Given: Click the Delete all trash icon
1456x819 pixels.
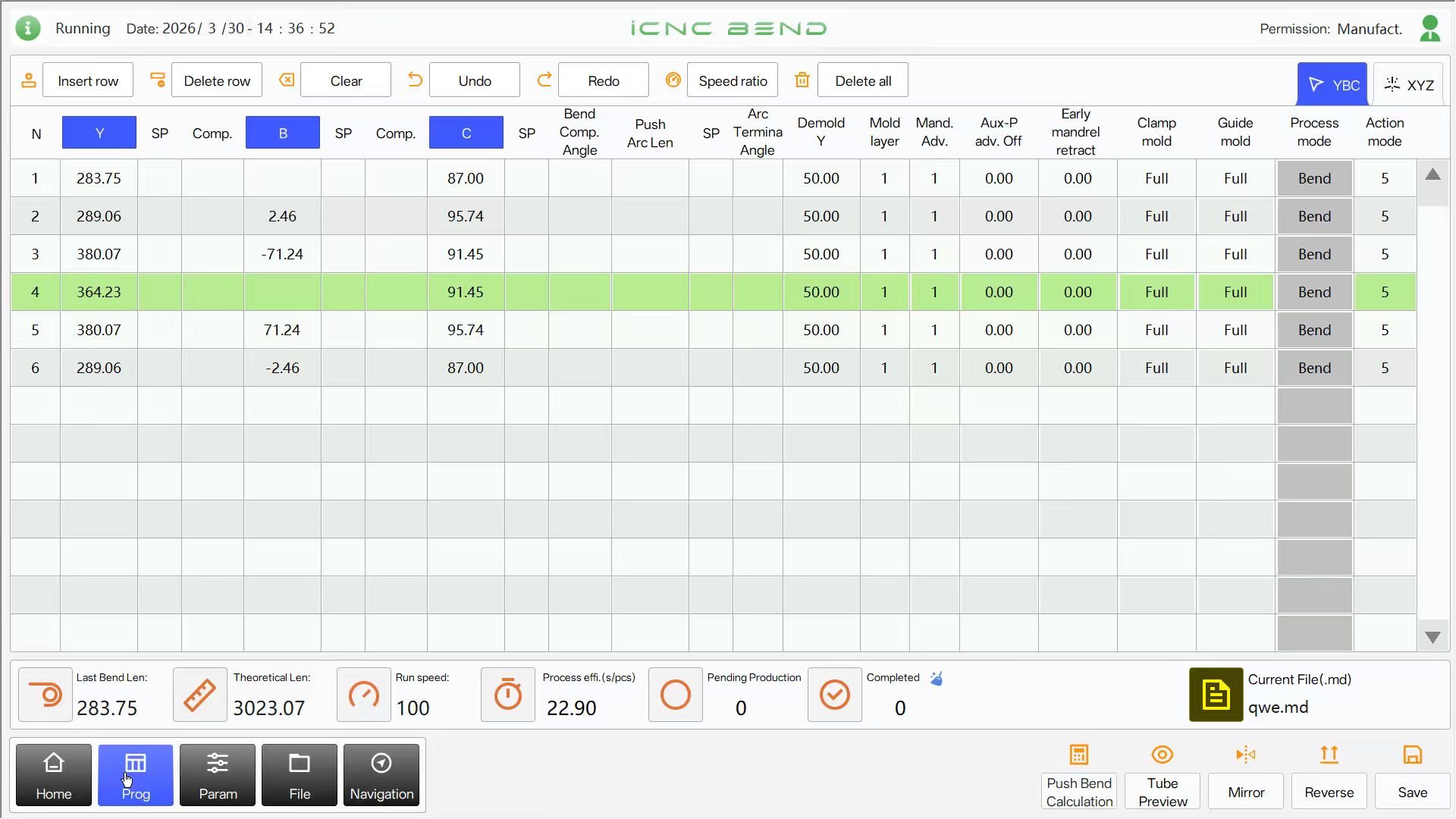Looking at the screenshot, I should click(802, 80).
